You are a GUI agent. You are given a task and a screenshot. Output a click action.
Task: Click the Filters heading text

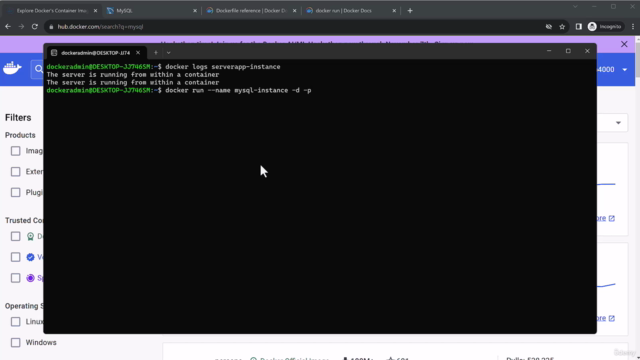click(18, 118)
